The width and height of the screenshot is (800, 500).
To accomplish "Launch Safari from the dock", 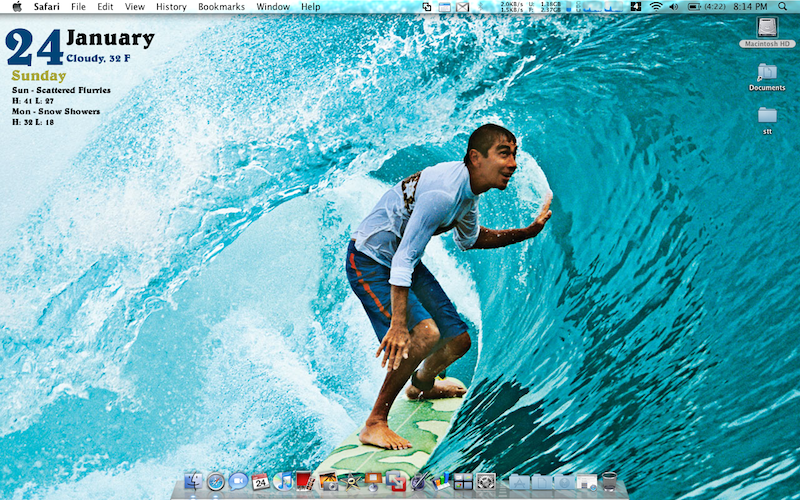I will pyautogui.click(x=216, y=481).
